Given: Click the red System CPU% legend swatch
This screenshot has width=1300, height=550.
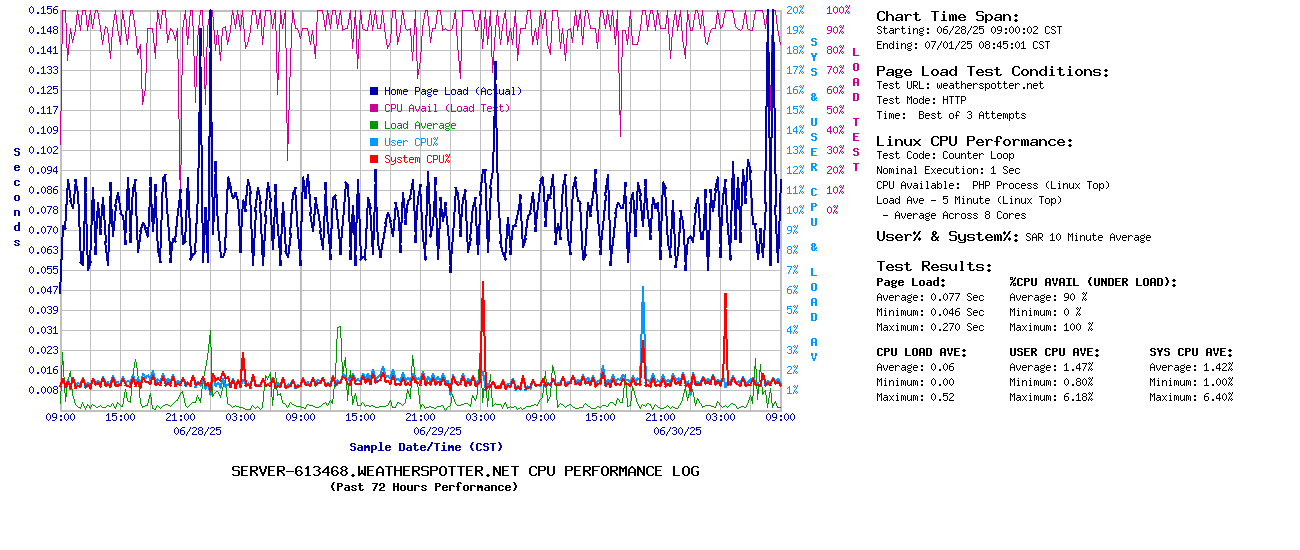Looking at the screenshot, I should click(x=374, y=159).
